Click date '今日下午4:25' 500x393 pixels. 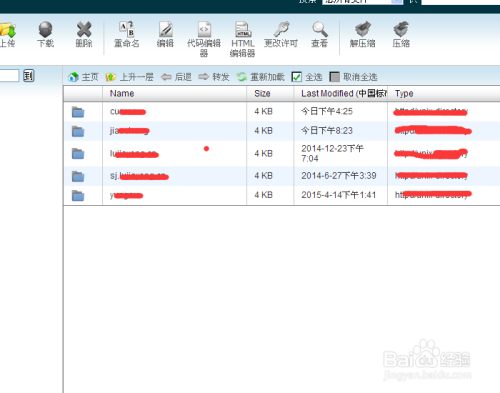327,111
